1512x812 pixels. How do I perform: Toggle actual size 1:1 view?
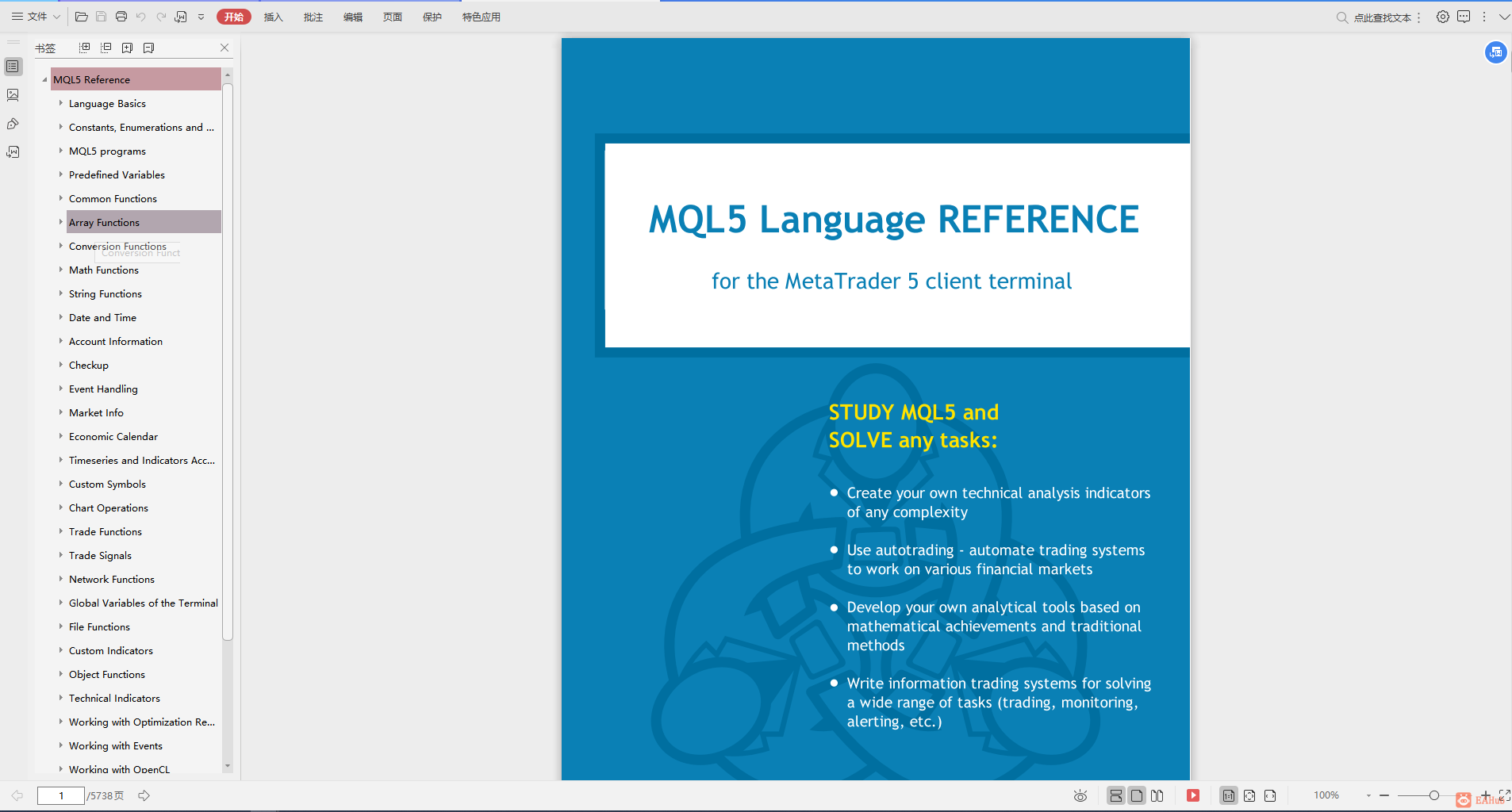point(1229,795)
